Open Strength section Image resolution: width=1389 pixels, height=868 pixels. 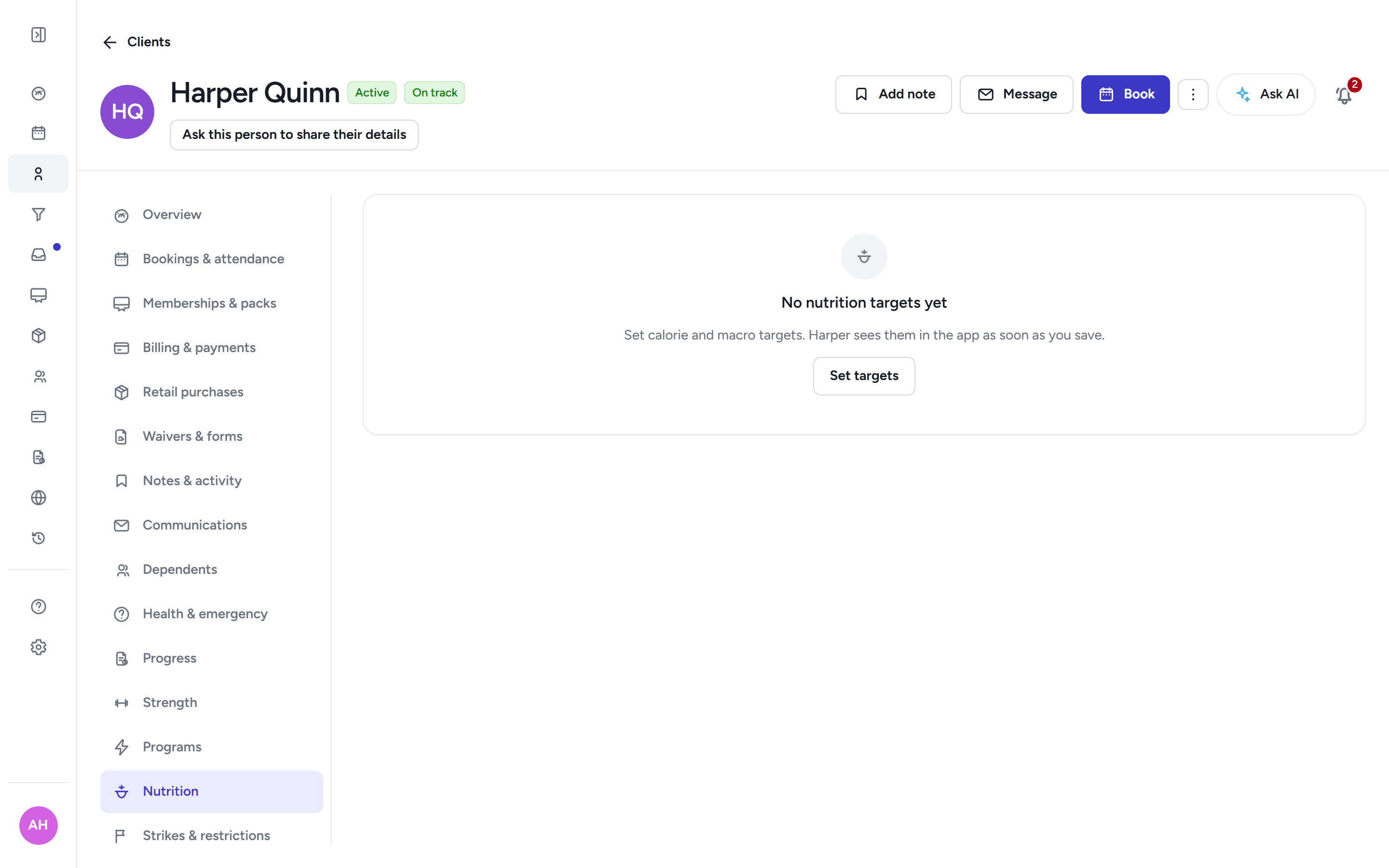pos(212,703)
